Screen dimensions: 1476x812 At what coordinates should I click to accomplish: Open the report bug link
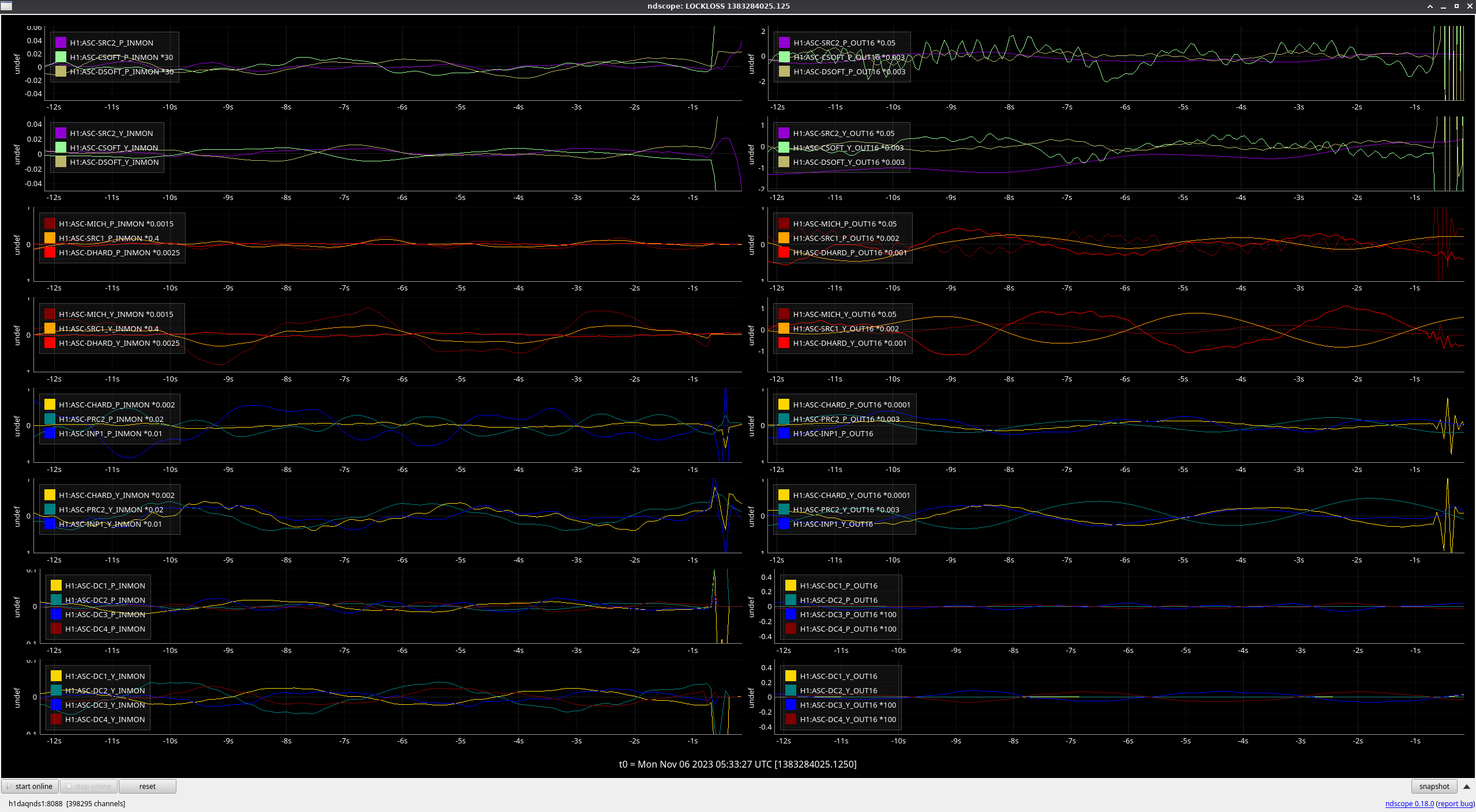1455,803
